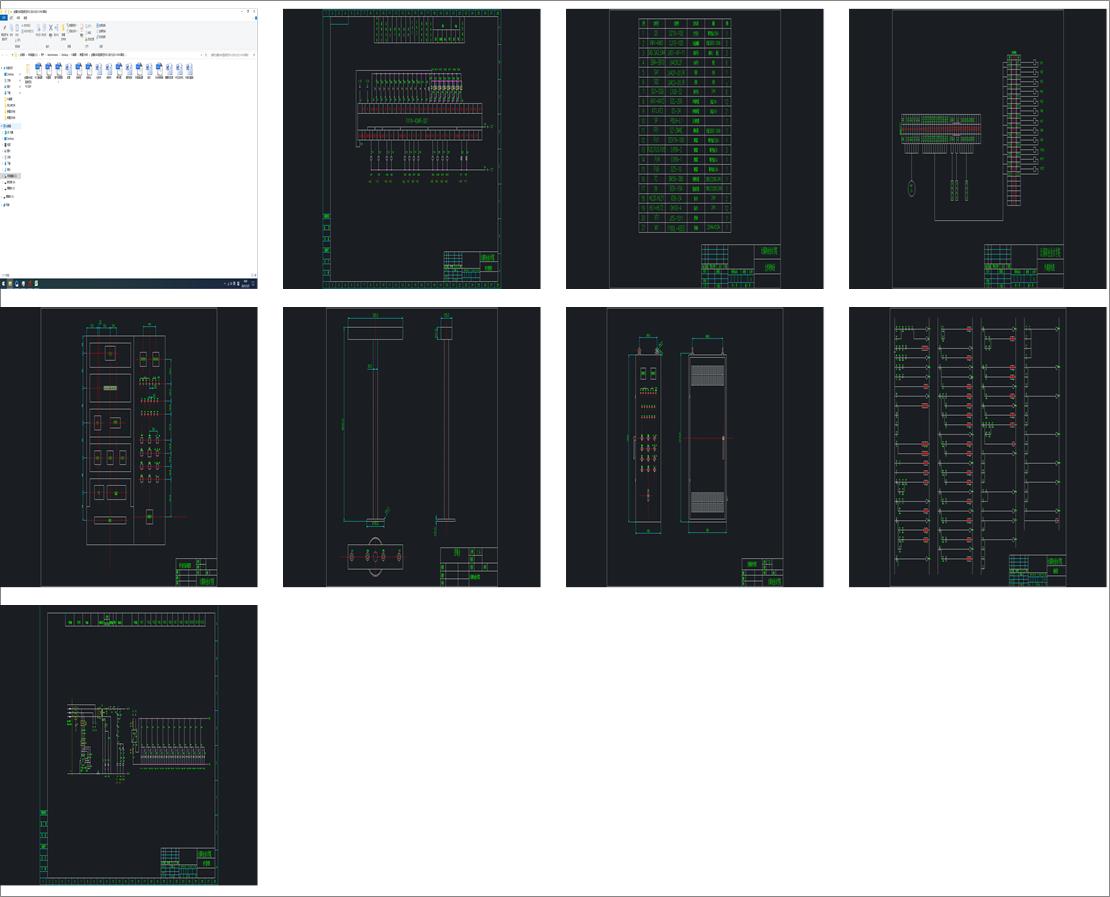Collapse the Quick access section
Viewport: 1110px width, 897px height.
click(x=3, y=67)
